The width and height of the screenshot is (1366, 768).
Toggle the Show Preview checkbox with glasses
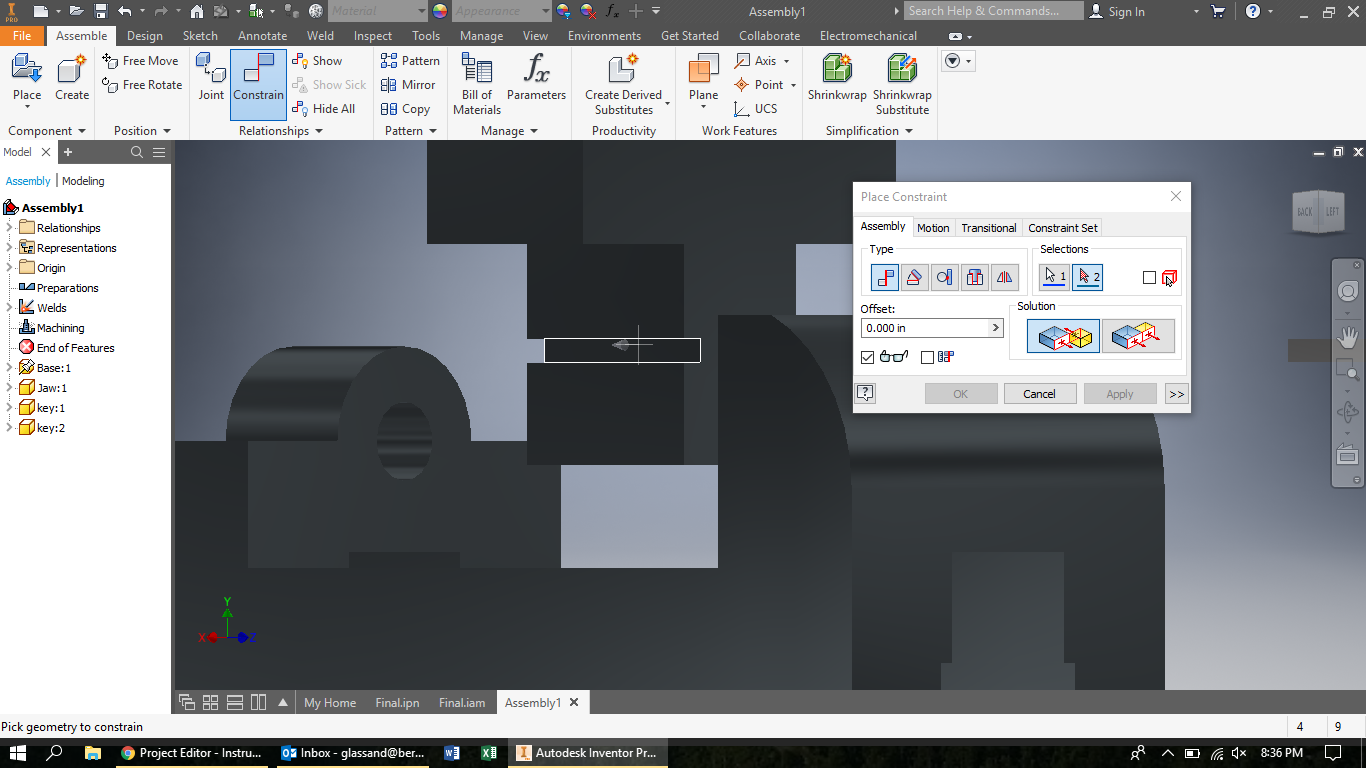point(867,357)
